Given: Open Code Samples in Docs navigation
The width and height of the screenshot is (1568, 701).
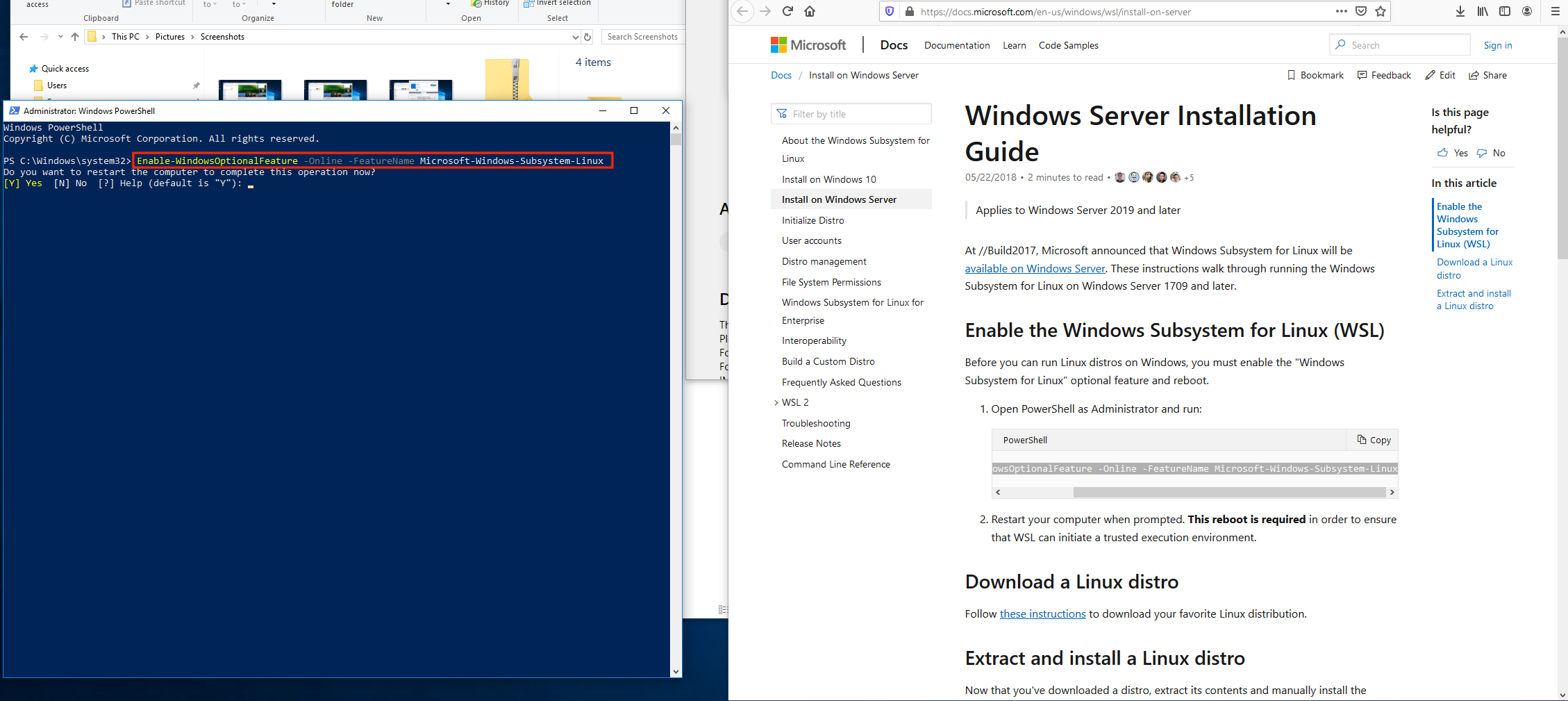Looking at the screenshot, I should [1068, 45].
